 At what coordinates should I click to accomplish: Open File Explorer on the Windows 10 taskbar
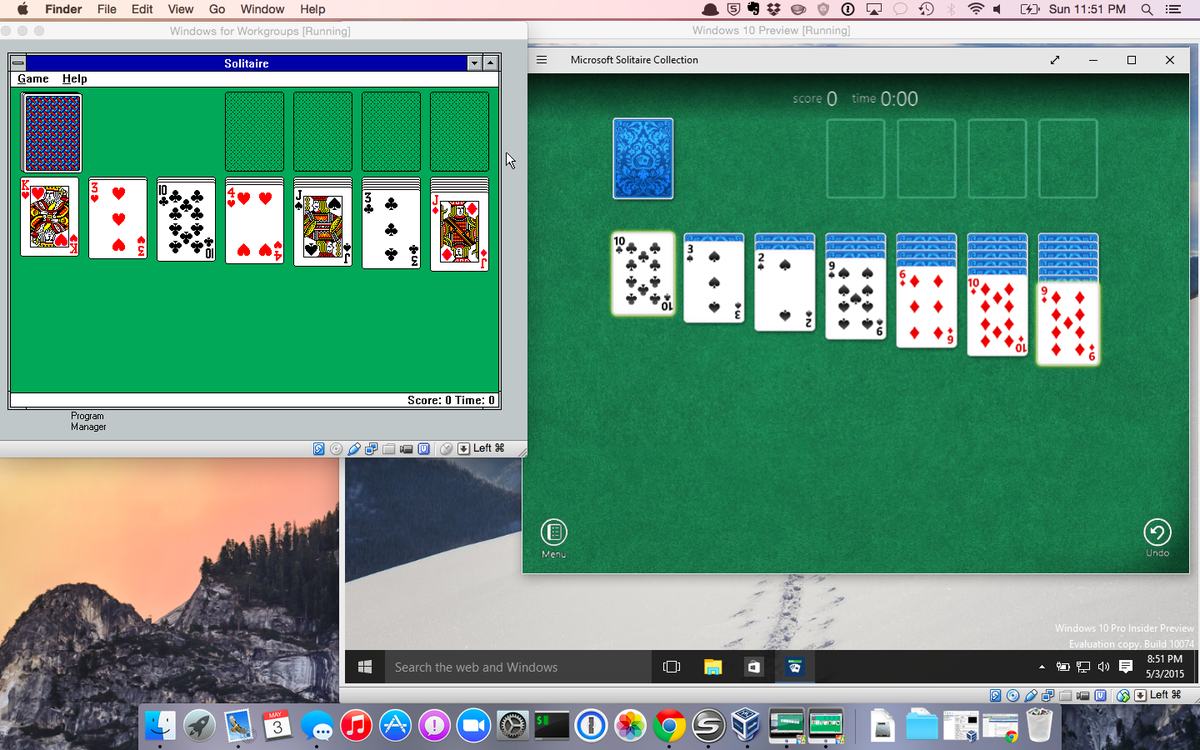pyautogui.click(x=712, y=667)
